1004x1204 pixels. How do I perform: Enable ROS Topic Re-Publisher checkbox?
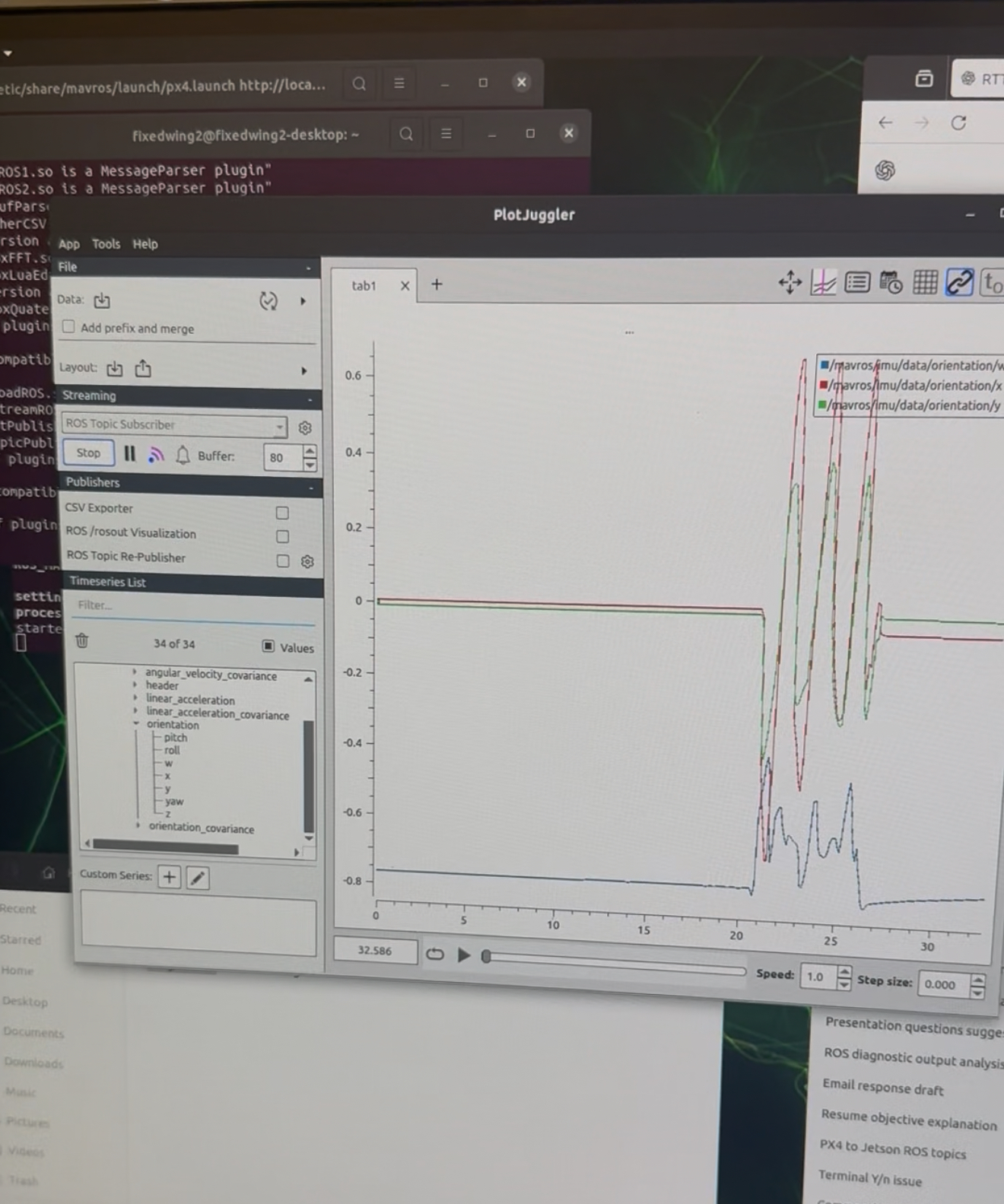(x=283, y=561)
